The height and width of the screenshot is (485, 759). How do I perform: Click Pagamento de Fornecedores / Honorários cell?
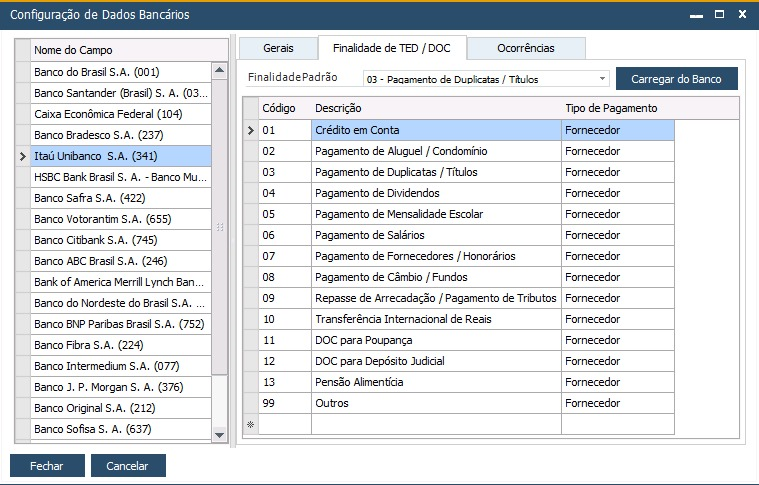tap(436, 256)
